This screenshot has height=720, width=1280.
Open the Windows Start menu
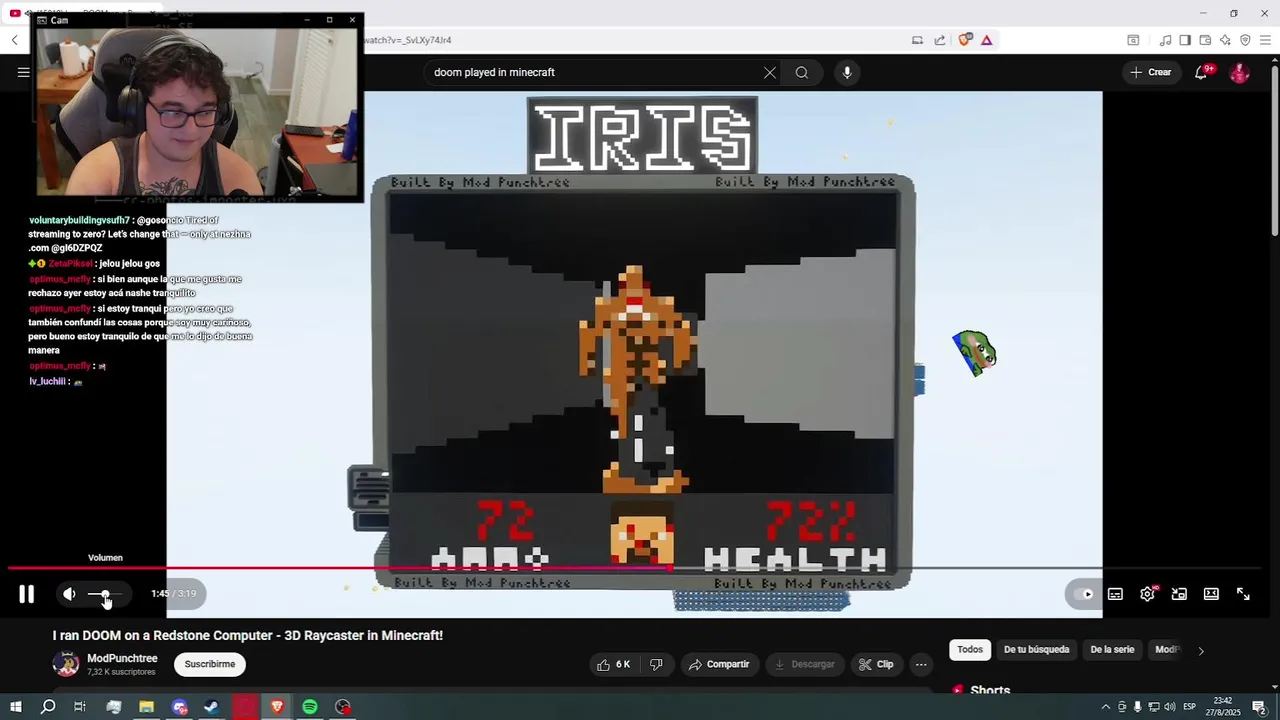(15, 707)
